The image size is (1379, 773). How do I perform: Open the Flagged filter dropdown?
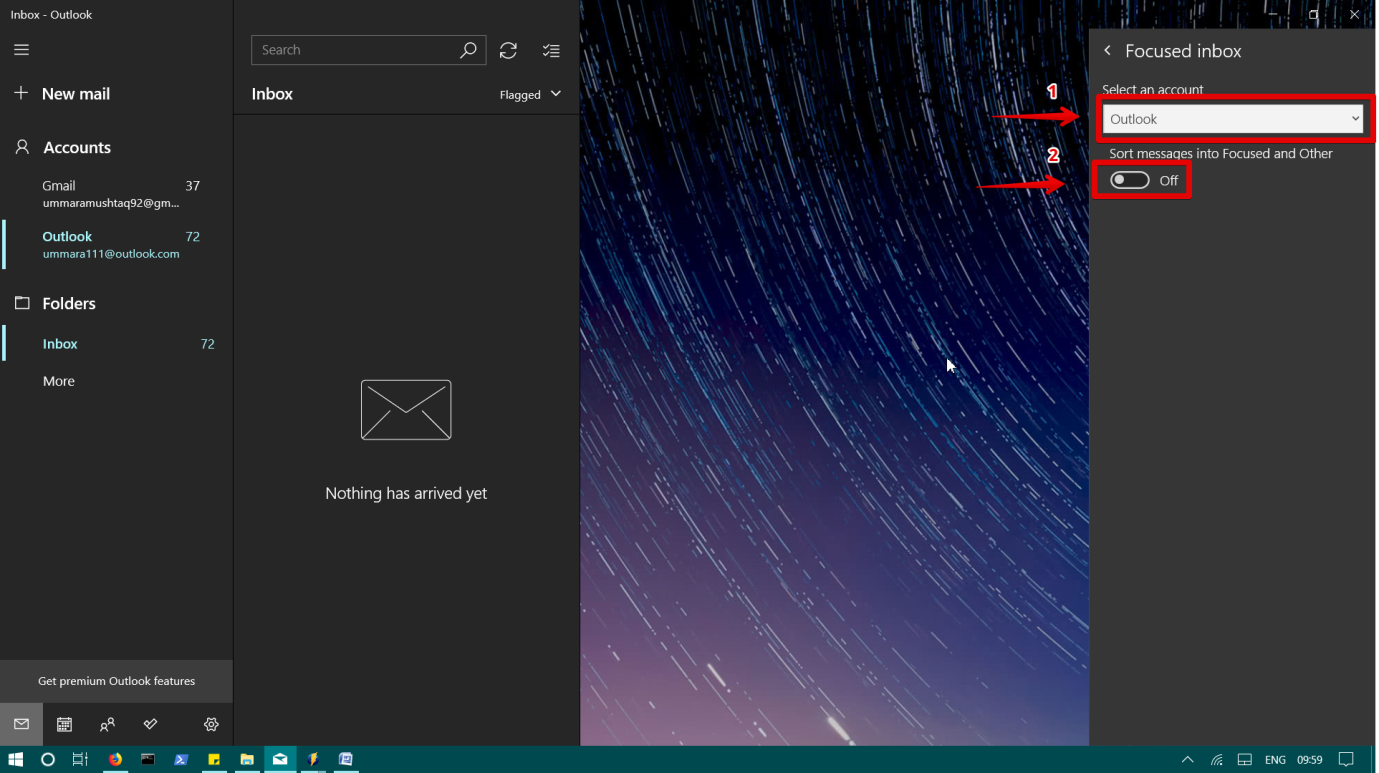point(530,94)
